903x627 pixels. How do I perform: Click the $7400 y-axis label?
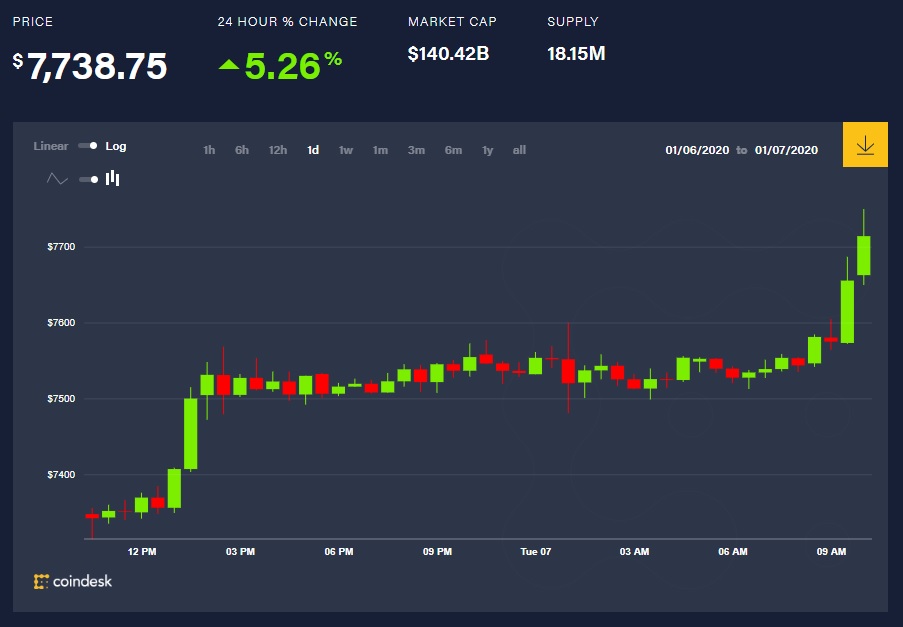61,475
